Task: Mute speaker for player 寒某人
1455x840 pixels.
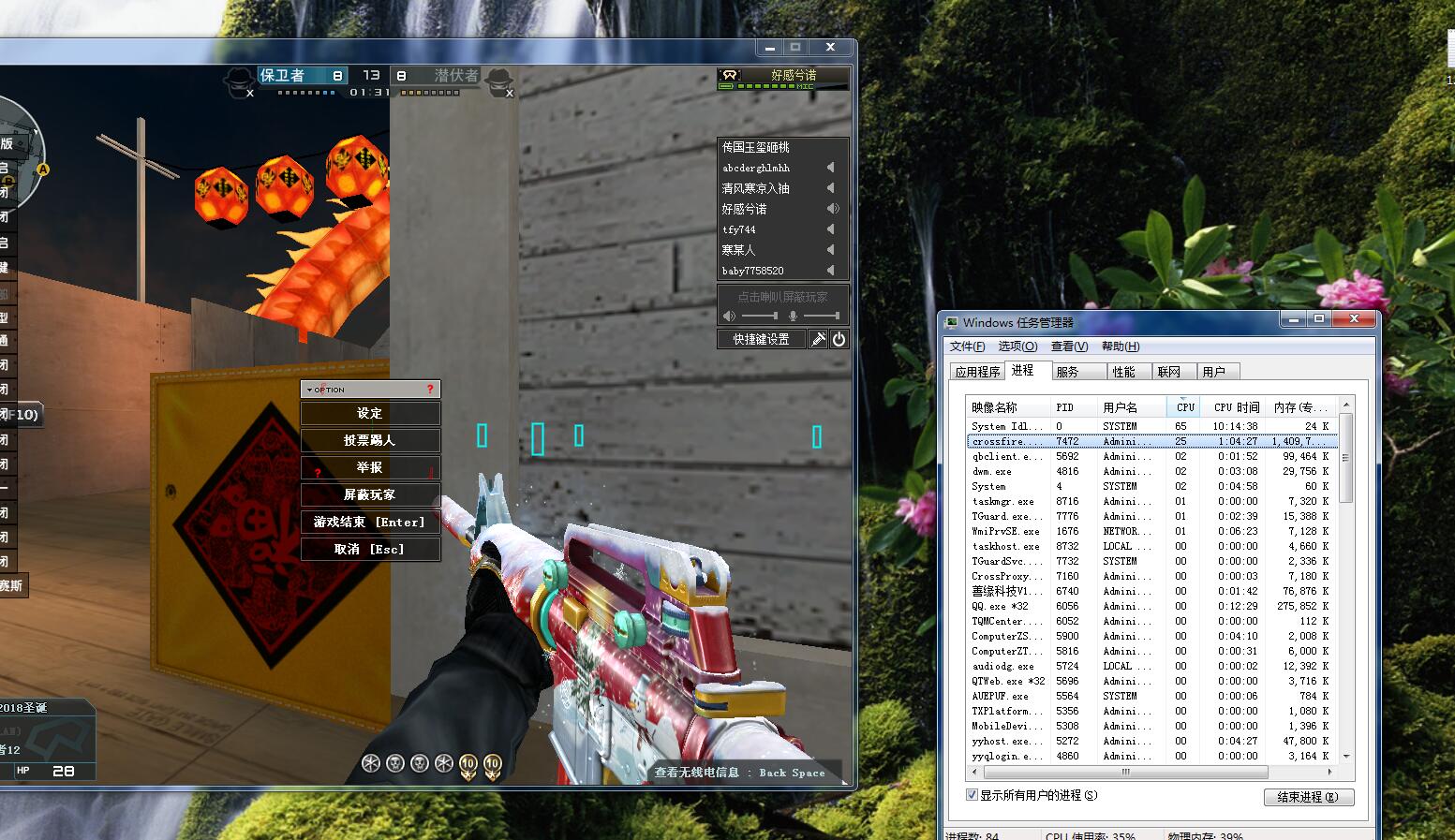Action: (x=830, y=250)
